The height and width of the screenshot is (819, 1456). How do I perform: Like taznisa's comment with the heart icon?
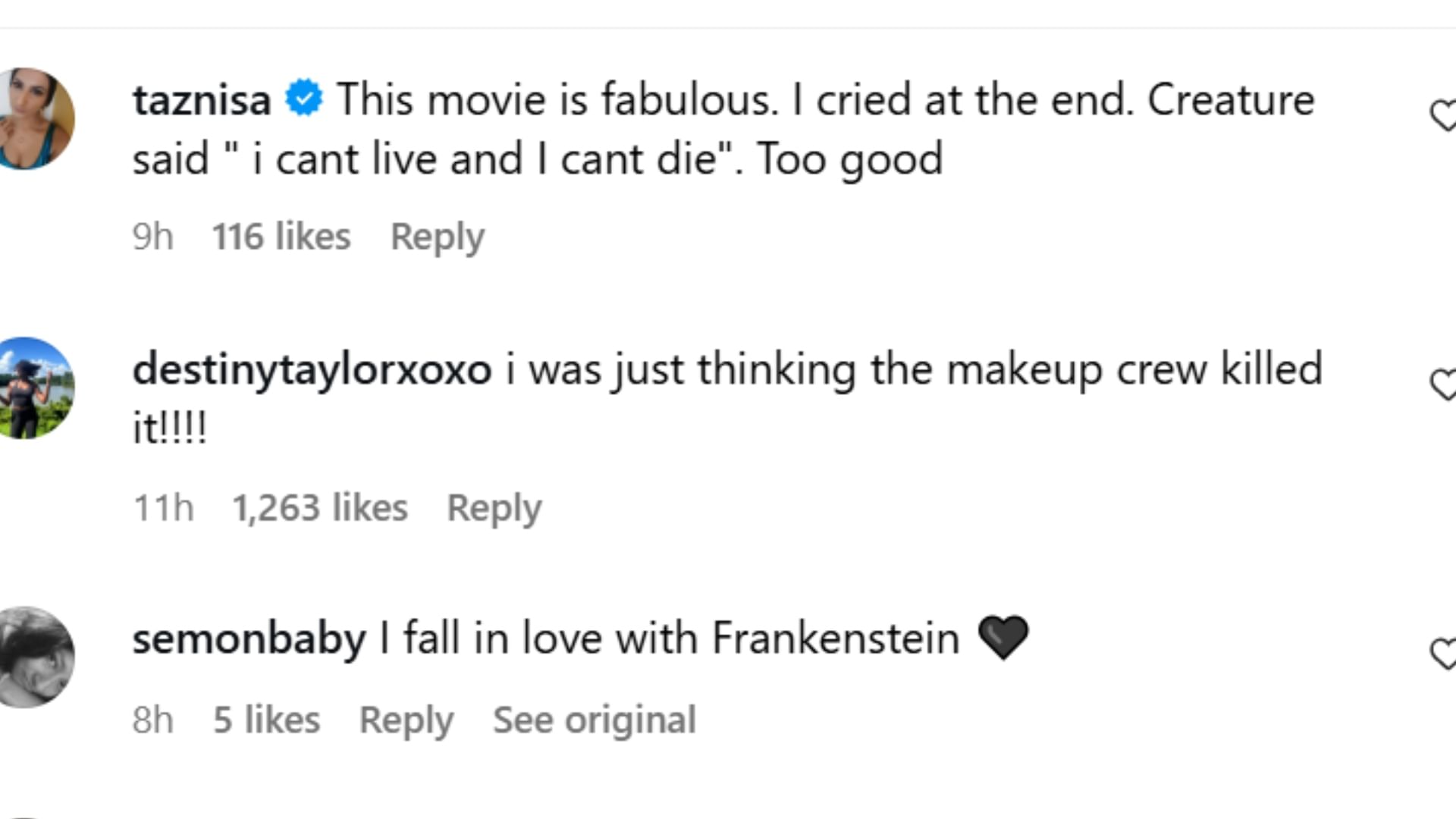click(x=1443, y=116)
